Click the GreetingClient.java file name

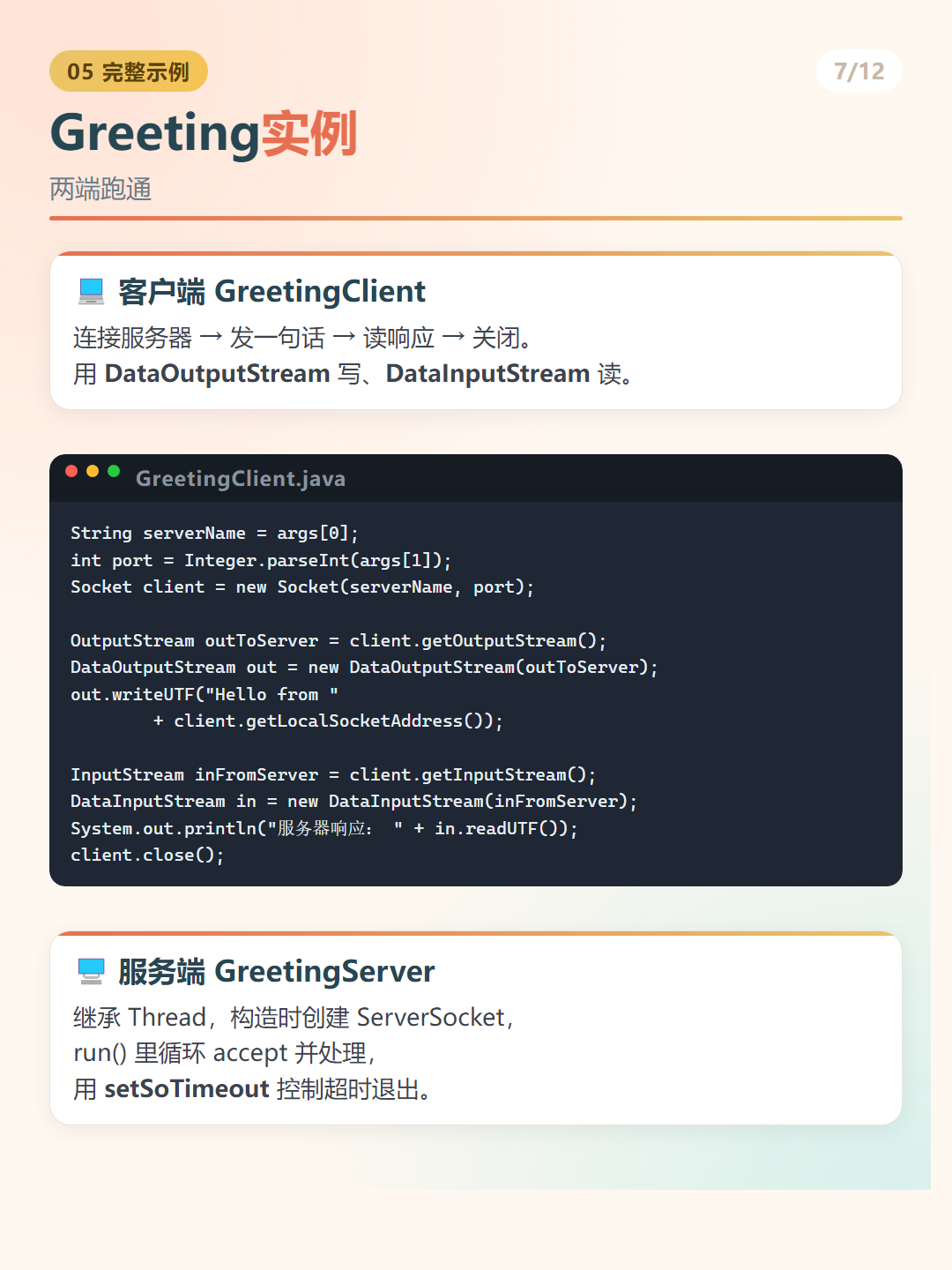tap(241, 479)
